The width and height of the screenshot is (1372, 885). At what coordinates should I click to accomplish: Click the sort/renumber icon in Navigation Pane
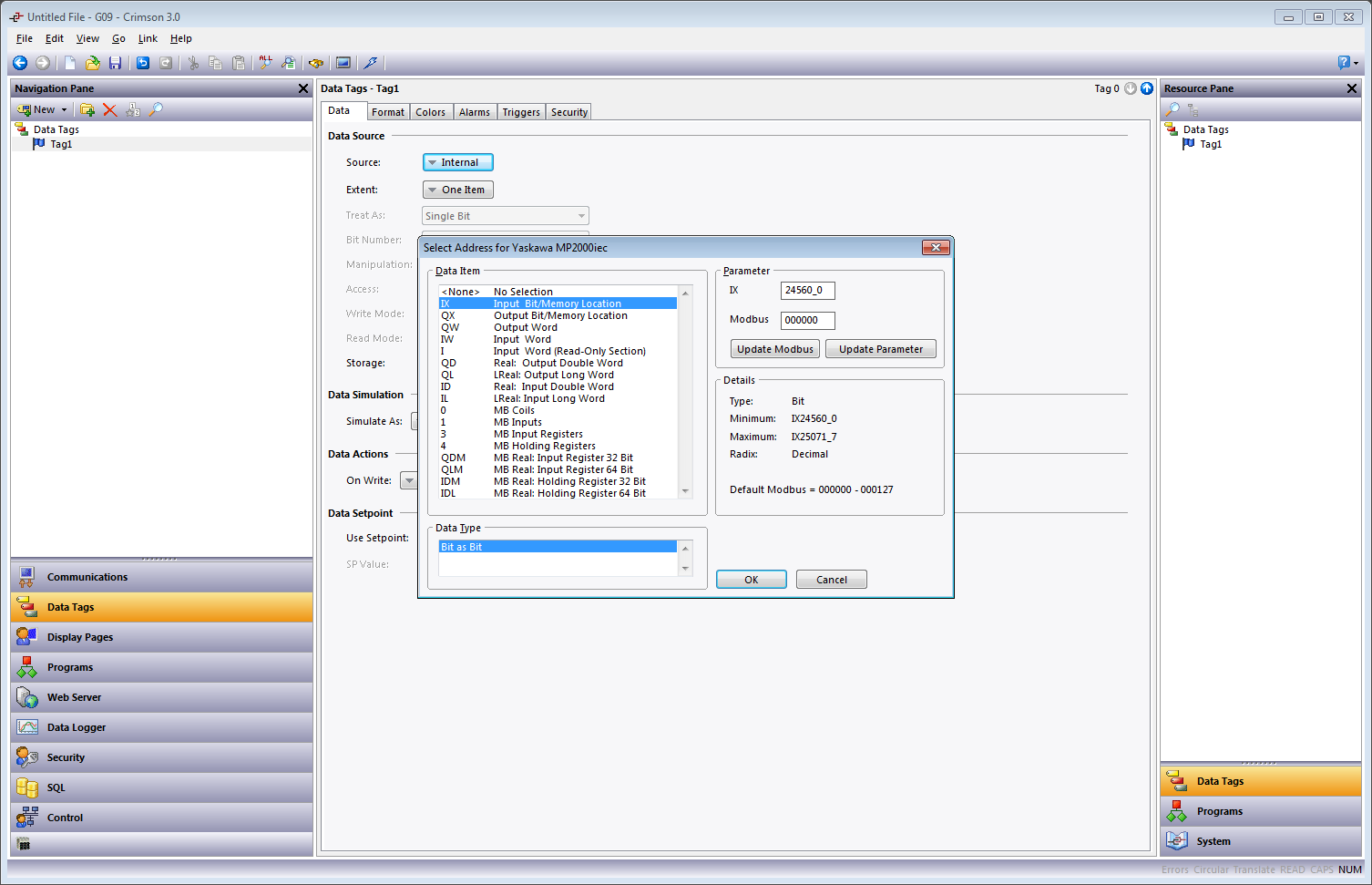point(133,109)
